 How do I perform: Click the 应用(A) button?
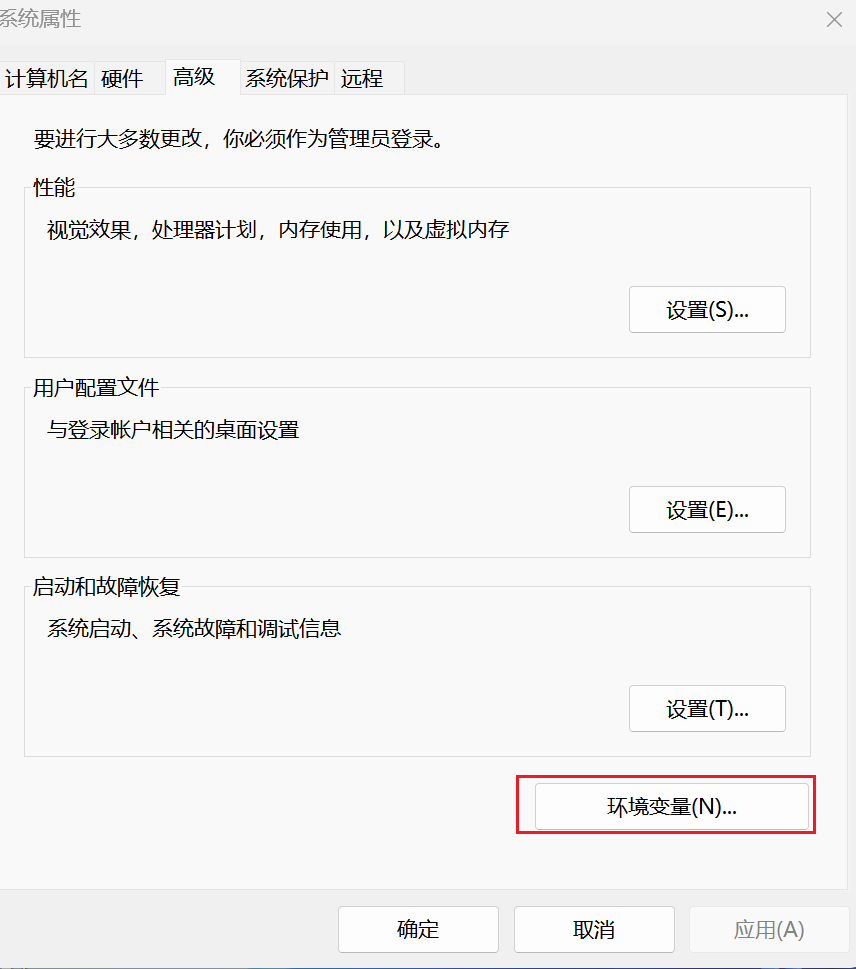[769, 929]
